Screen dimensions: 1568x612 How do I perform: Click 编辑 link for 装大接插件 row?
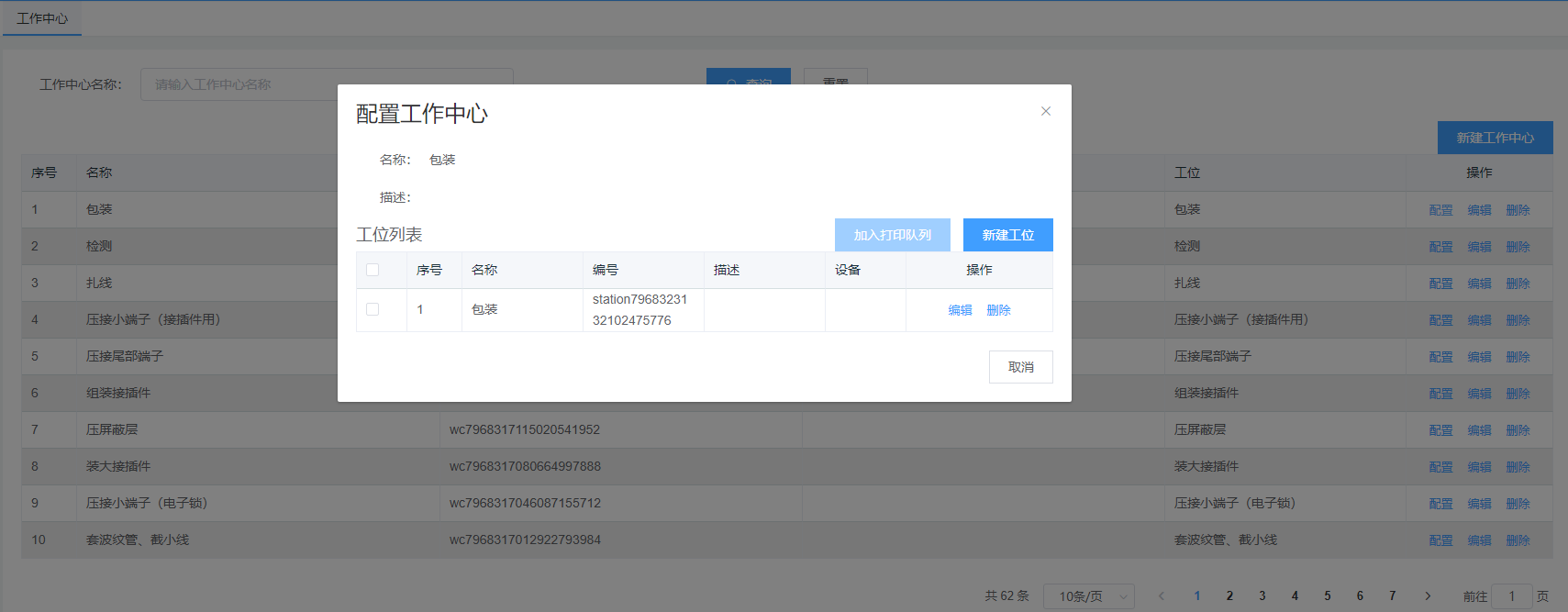point(1479,467)
